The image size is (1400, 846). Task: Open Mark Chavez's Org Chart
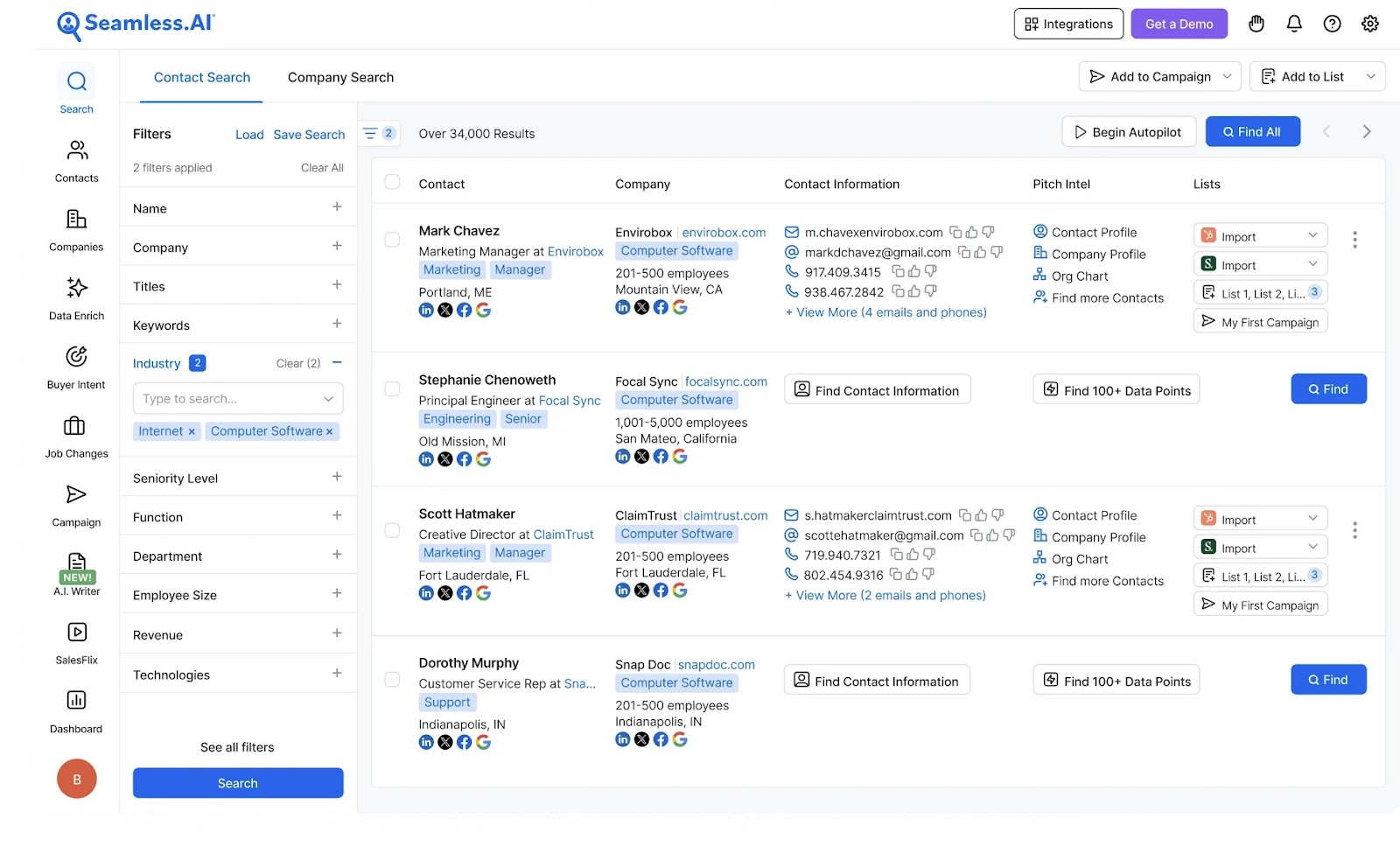click(x=1070, y=276)
